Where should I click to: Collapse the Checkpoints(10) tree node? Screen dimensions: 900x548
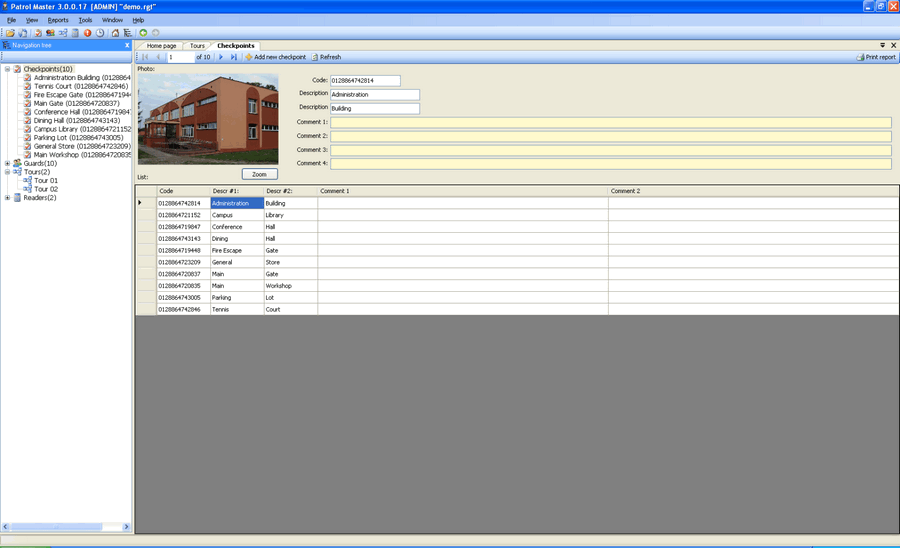point(7,69)
